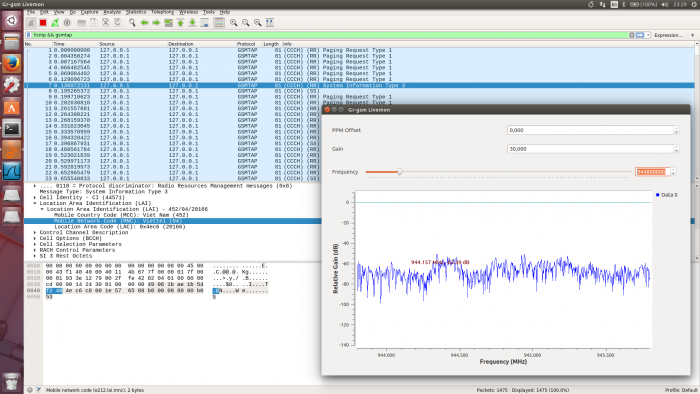Zoom in on packet text

[x=233, y=23]
